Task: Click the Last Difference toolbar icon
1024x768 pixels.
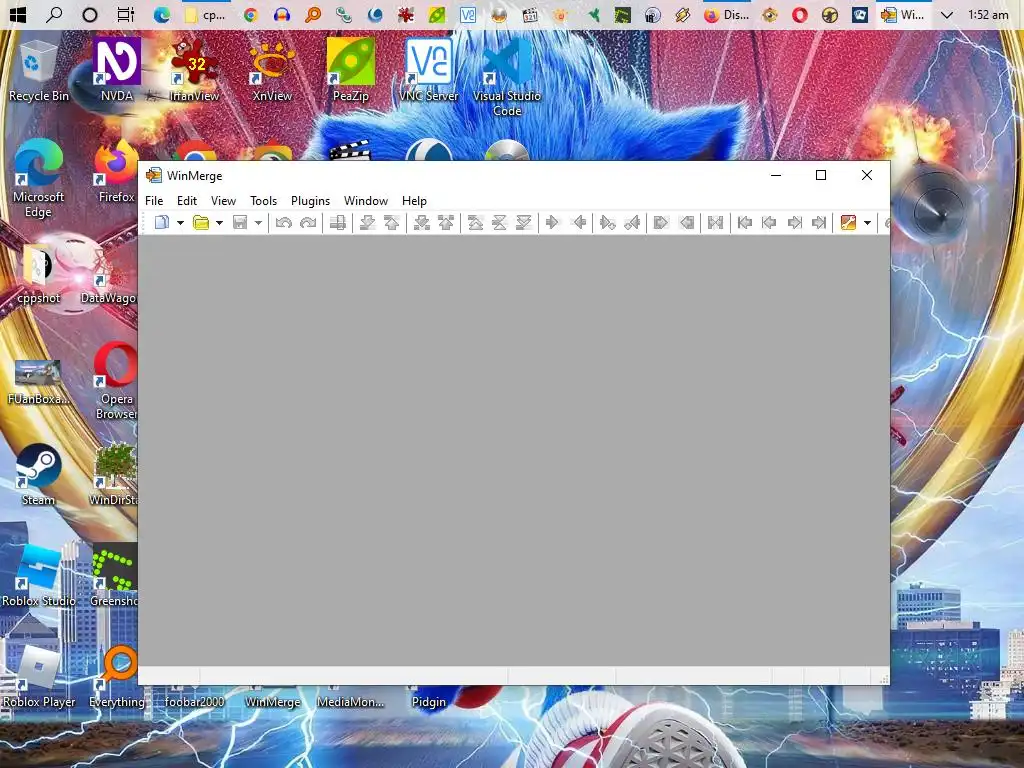Action: [x=524, y=223]
